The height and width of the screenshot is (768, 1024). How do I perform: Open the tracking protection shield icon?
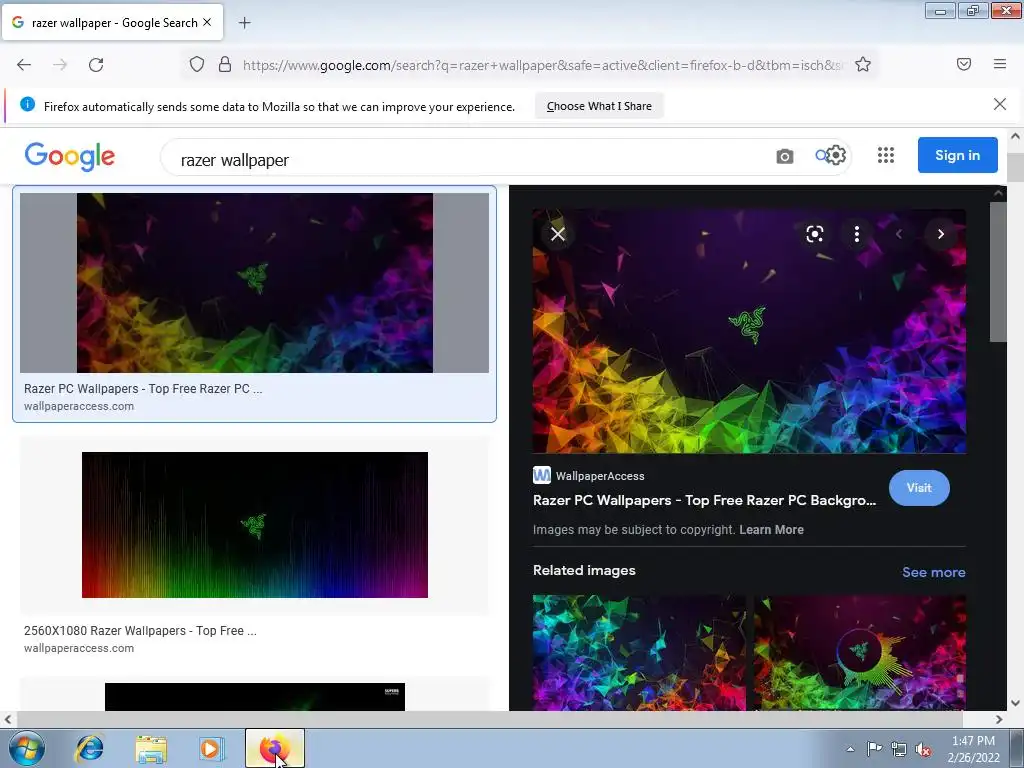(x=197, y=65)
